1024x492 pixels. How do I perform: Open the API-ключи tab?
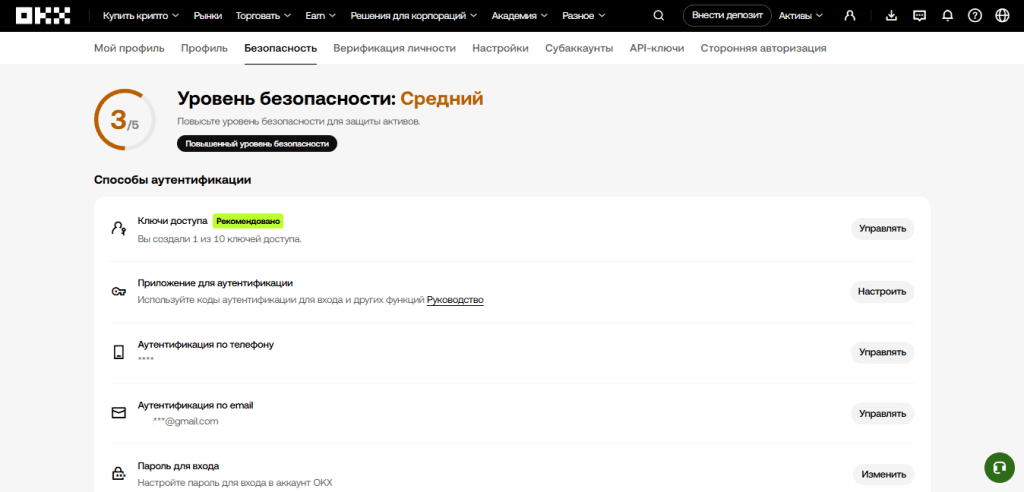tap(657, 48)
